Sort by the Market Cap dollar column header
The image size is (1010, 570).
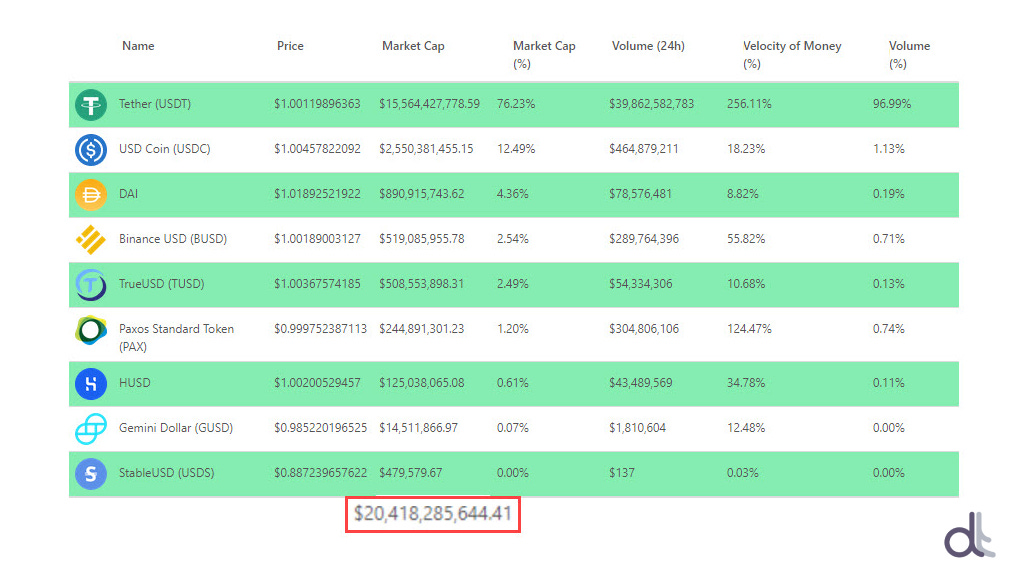tap(413, 46)
